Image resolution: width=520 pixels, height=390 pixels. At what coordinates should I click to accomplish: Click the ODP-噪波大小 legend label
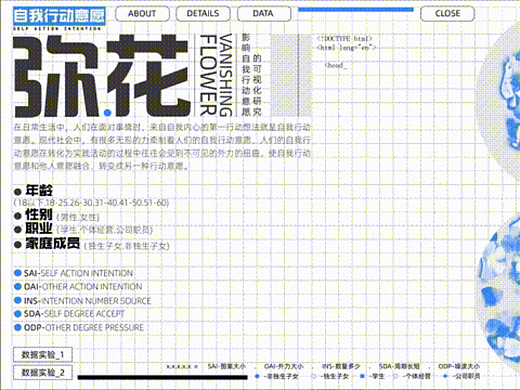[459, 366]
